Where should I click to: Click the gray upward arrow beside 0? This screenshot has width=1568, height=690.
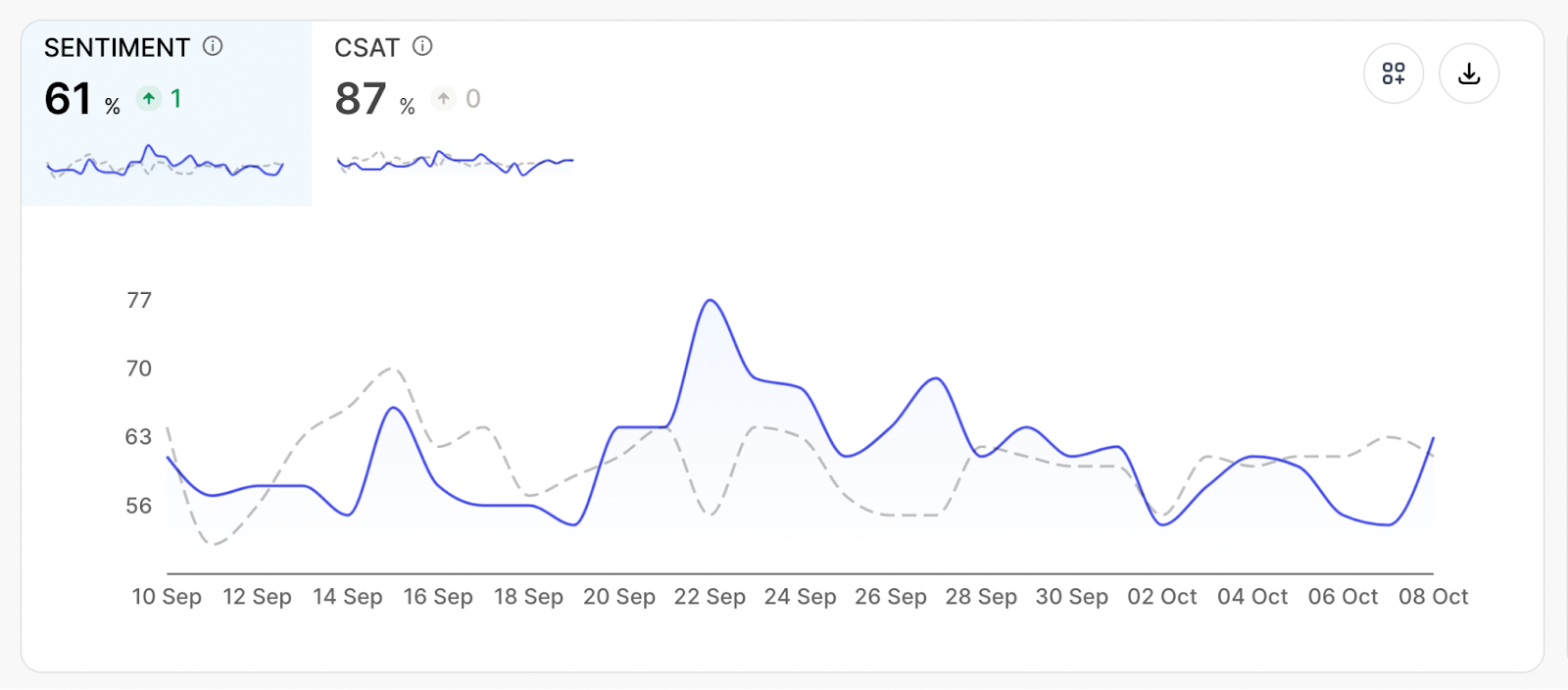click(x=443, y=98)
